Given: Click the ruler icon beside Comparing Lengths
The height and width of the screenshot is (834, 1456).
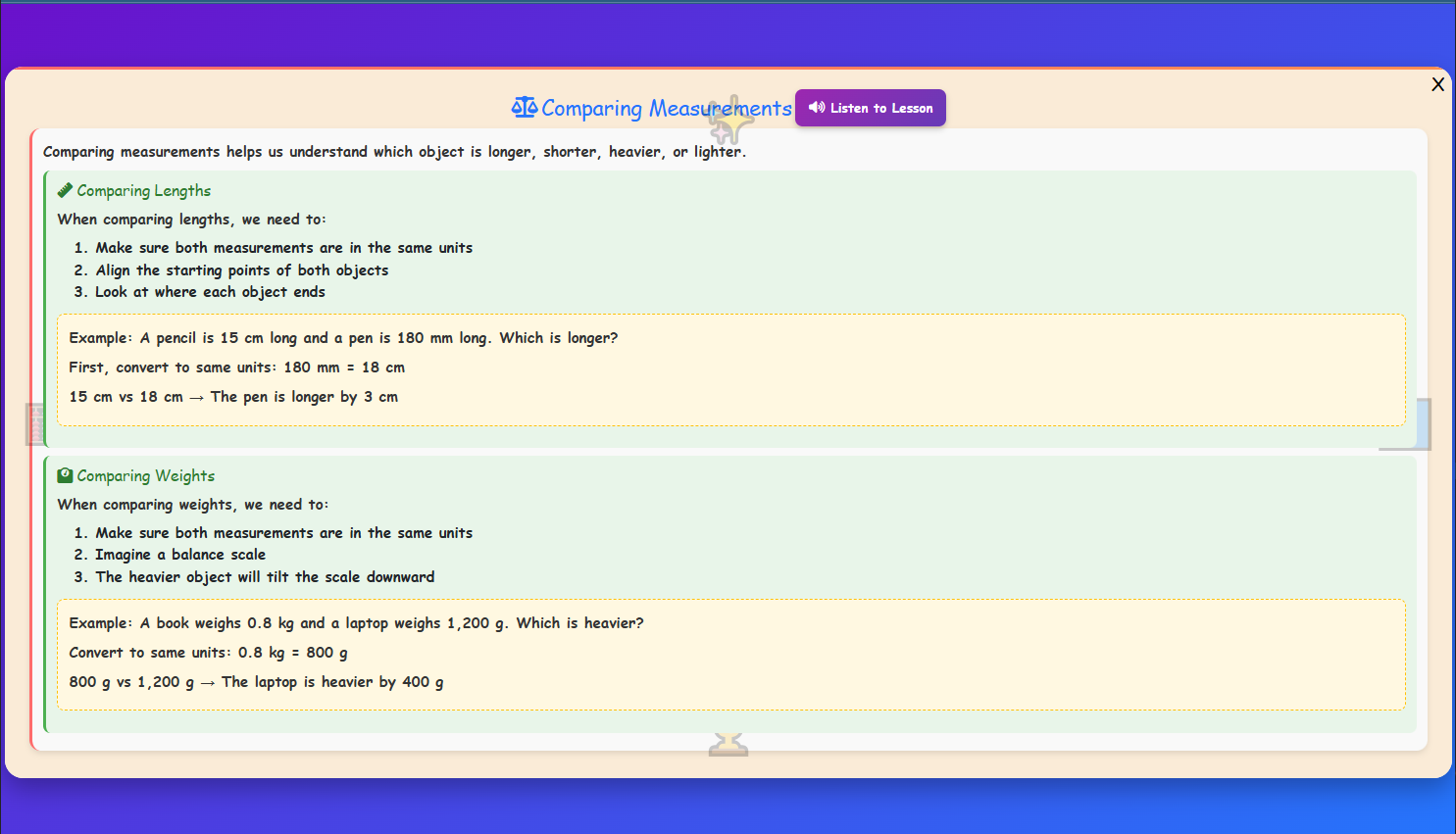Looking at the screenshot, I should [65, 190].
